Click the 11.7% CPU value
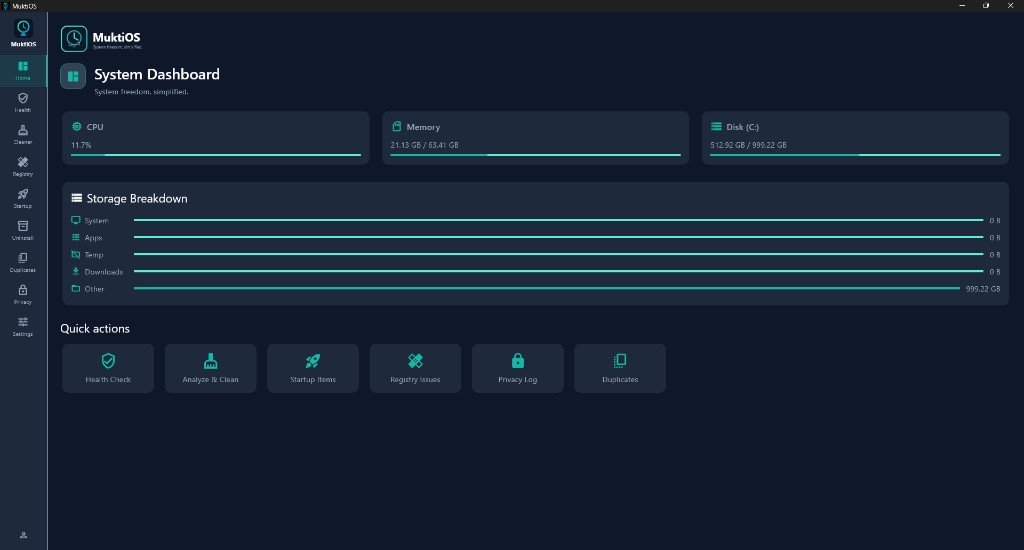 81,145
